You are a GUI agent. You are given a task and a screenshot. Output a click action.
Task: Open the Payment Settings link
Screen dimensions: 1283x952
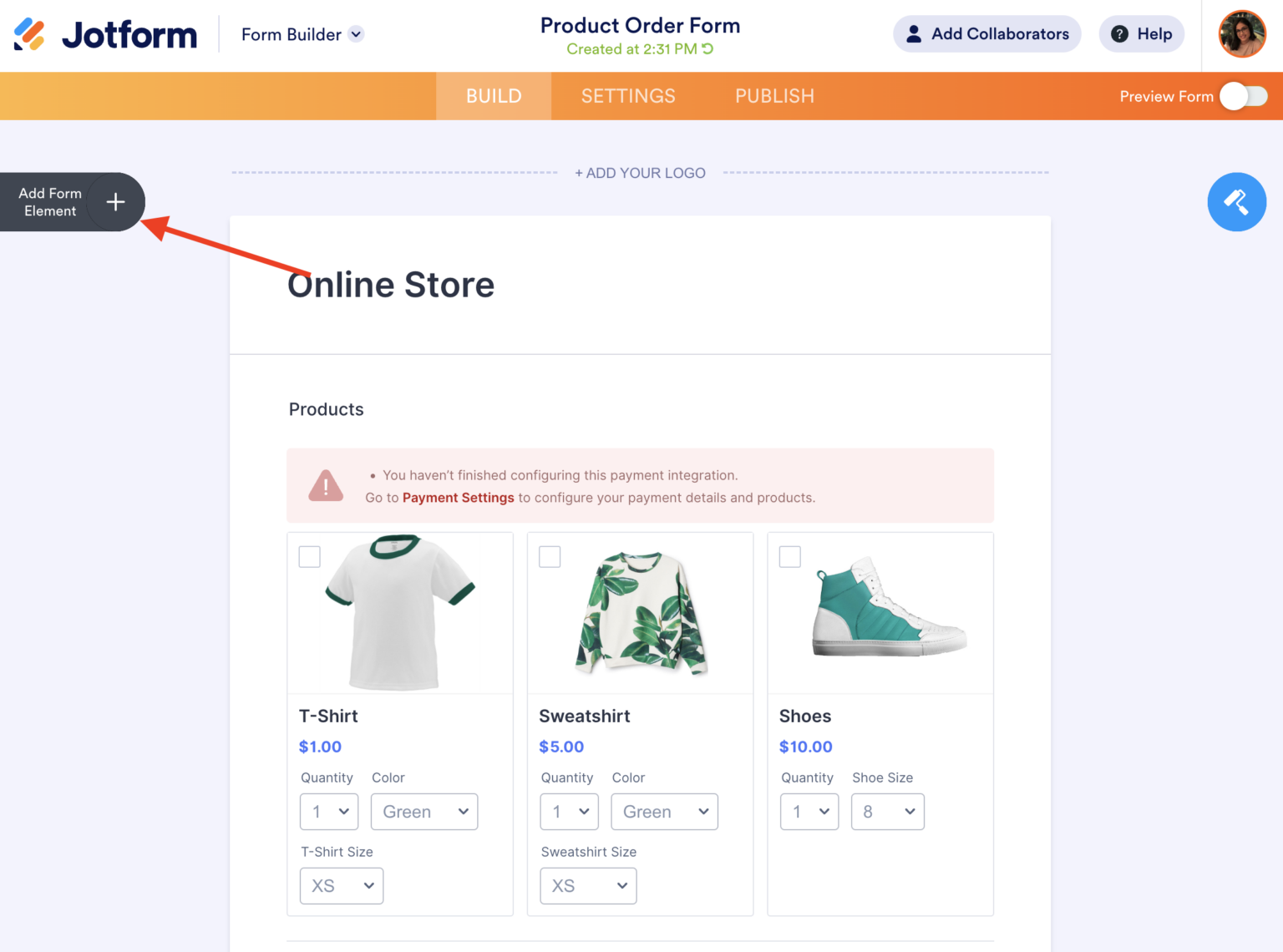tap(458, 497)
